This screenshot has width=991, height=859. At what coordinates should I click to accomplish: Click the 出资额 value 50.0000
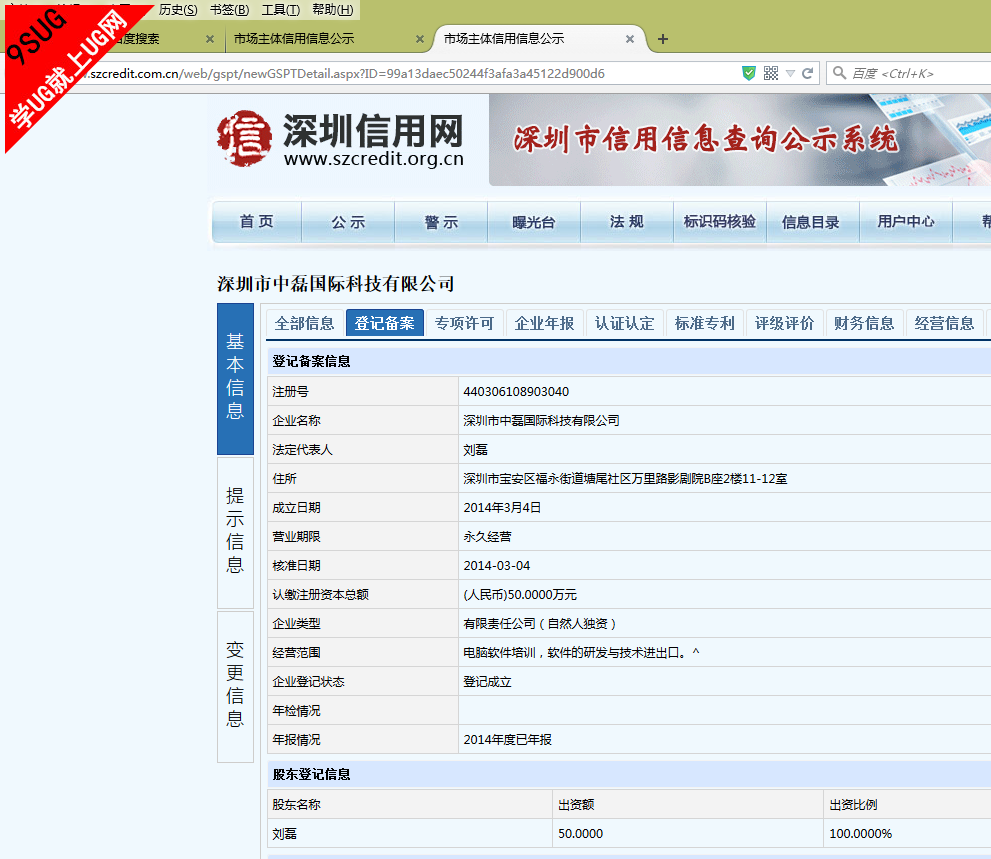tap(580, 834)
